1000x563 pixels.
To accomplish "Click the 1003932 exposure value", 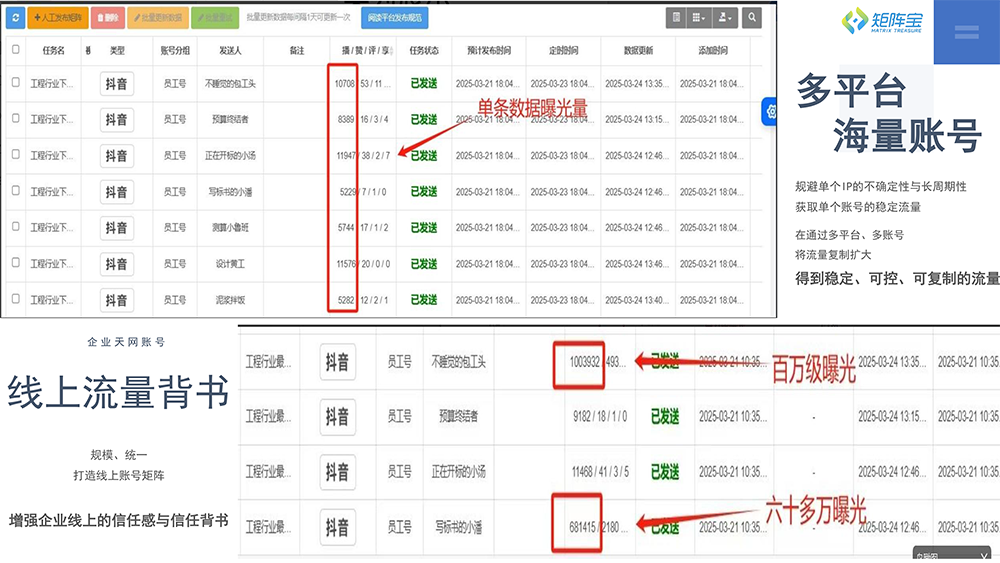I will coord(584,362).
